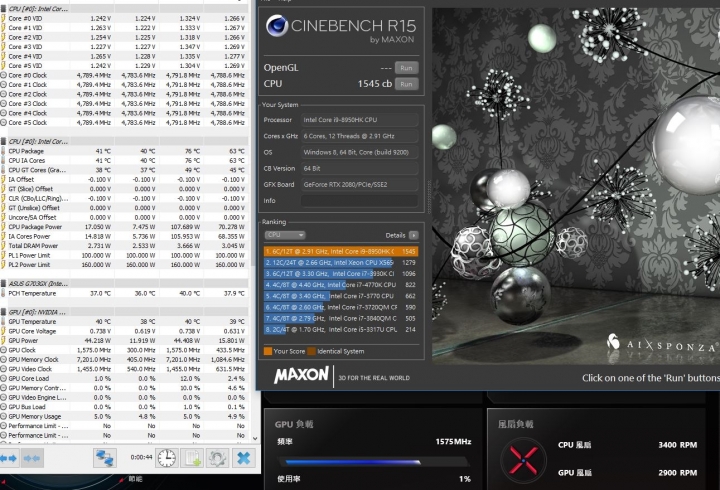Click the PCH Temperature sensor icon
This screenshot has width=720, height=490.
click(4, 293)
